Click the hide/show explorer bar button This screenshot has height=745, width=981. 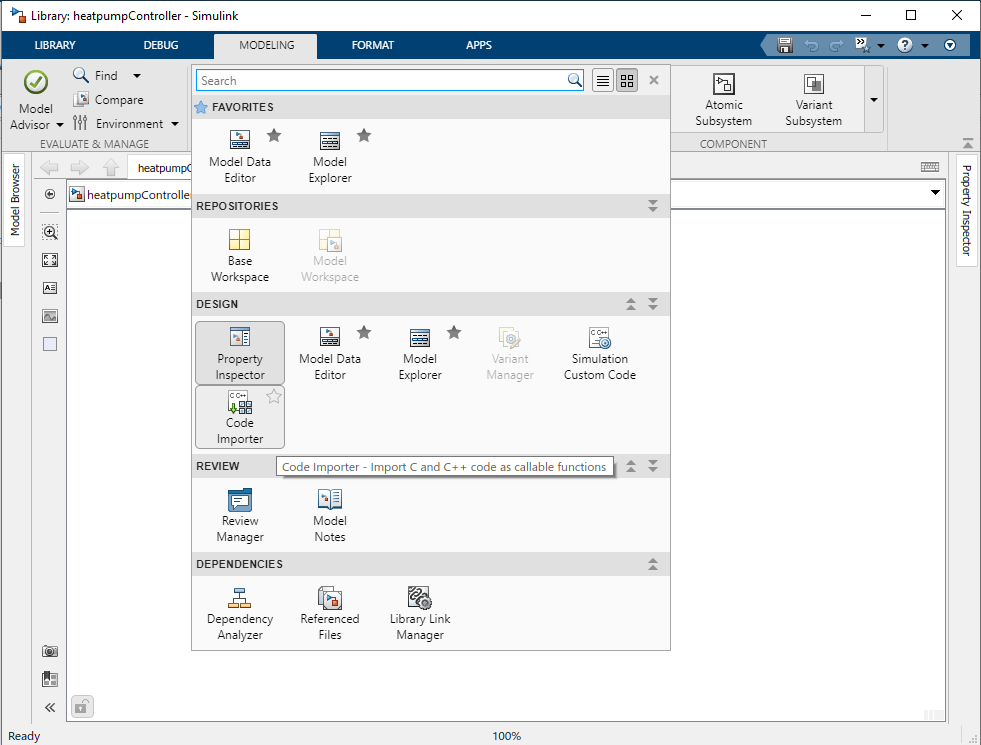[x=50, y=195]
